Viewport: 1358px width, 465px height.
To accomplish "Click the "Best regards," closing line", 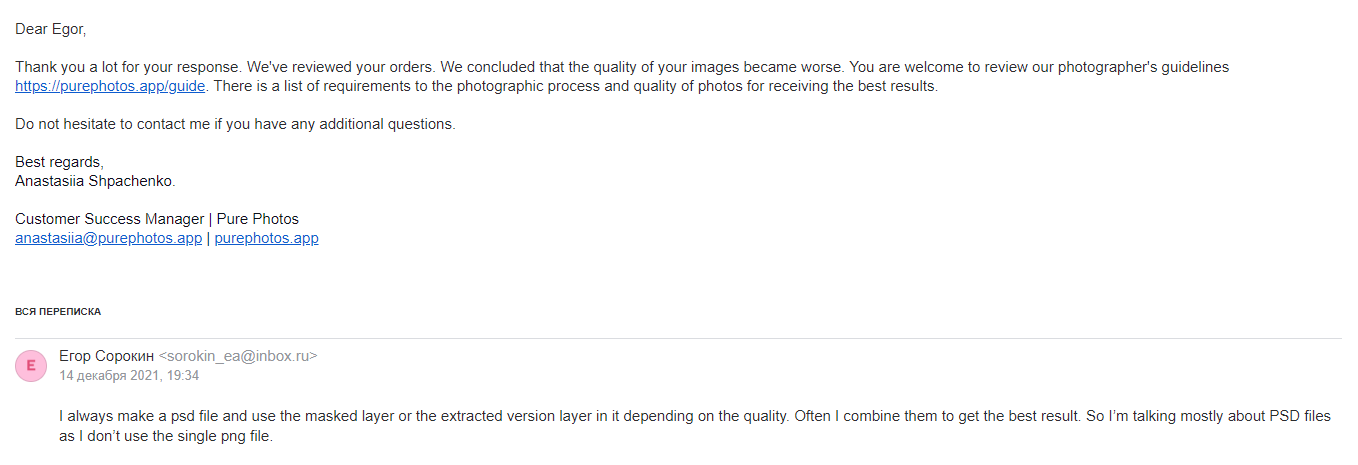I will (x=59, y=162).
